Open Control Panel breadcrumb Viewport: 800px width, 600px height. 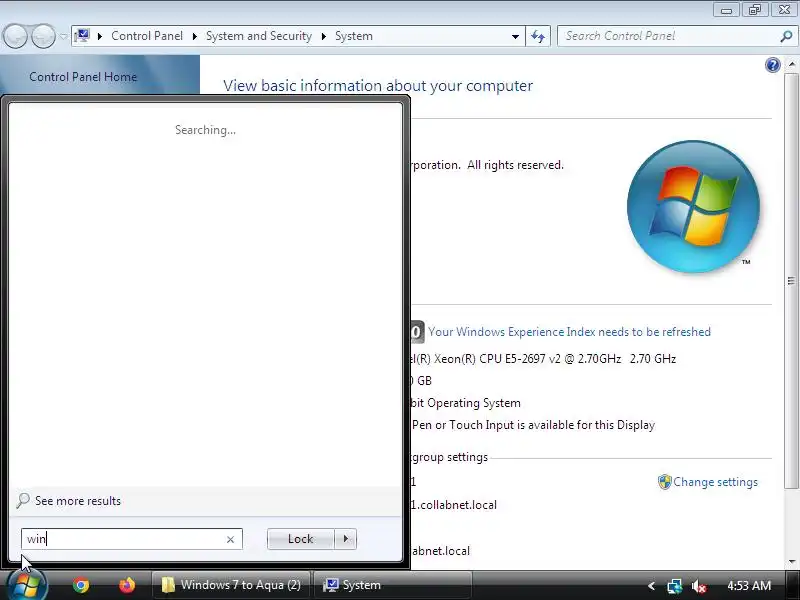[x=147, y=36]
